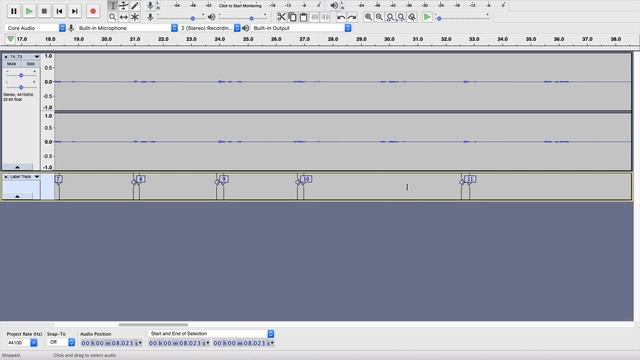This screenshot has width=640, height=360.
Task: Click Silence audio selection icon
Action: click(x=325, y=17)
